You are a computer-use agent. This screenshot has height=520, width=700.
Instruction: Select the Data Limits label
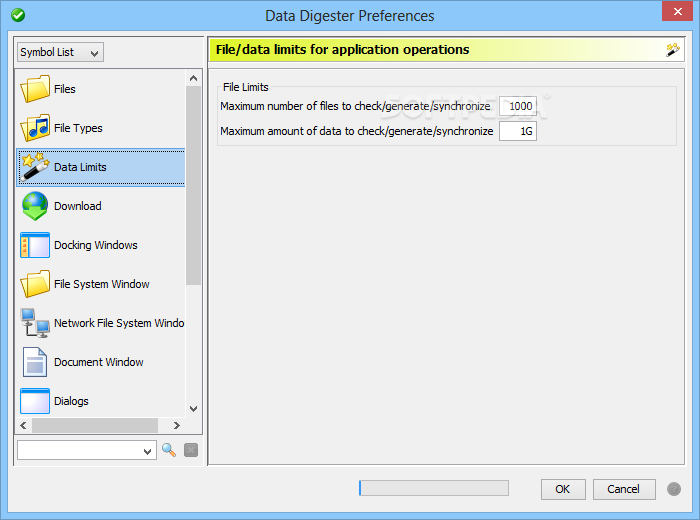80,167
